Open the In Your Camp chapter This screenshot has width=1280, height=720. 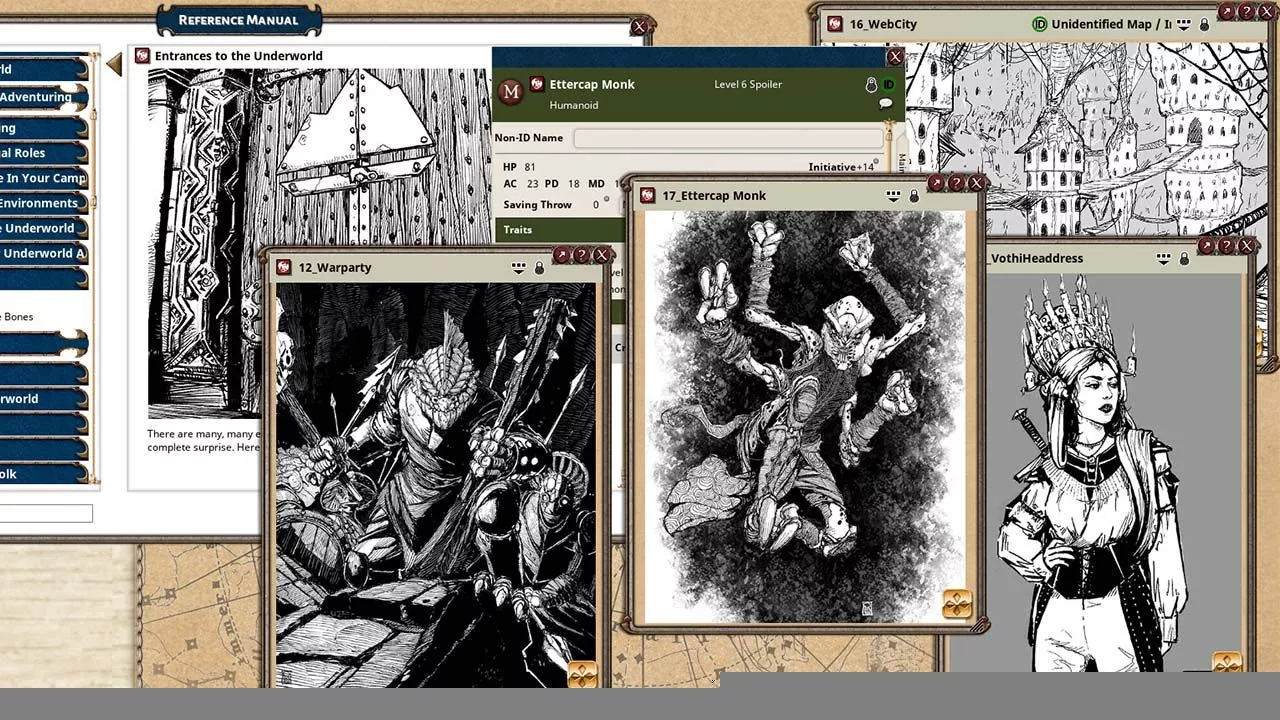tap(43, 178)
